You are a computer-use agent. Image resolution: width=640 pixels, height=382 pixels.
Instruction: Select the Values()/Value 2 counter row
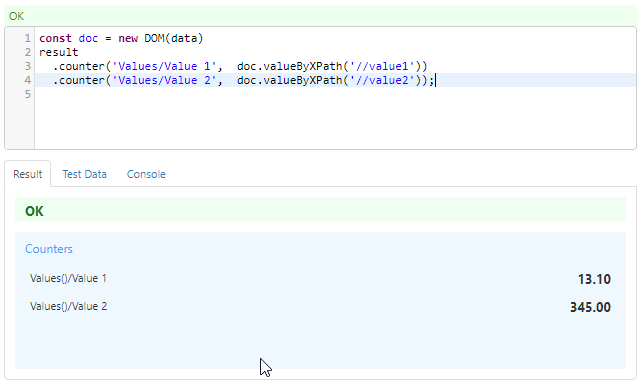pyautogui.click(x=320, y=307)
